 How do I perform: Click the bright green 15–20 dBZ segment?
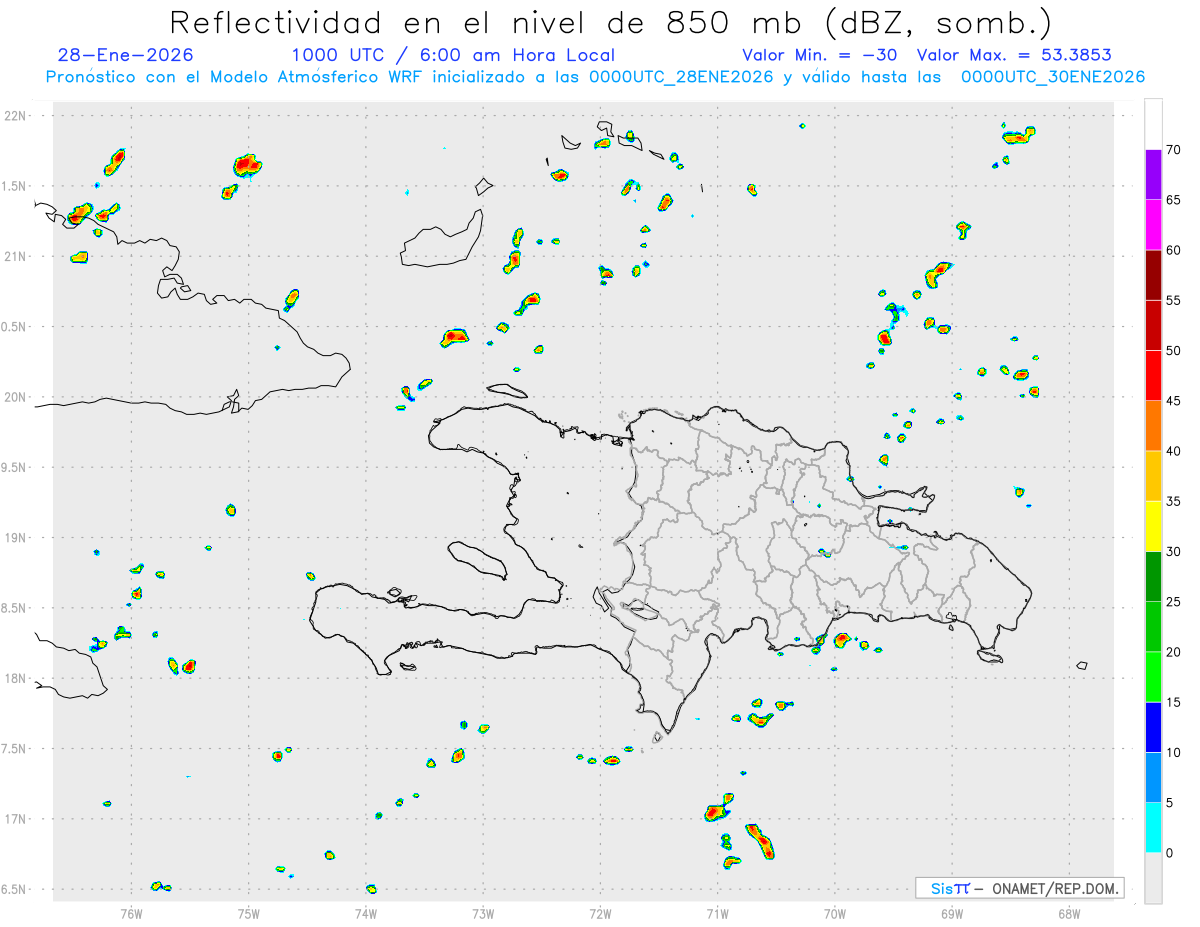click(1153, 677)
